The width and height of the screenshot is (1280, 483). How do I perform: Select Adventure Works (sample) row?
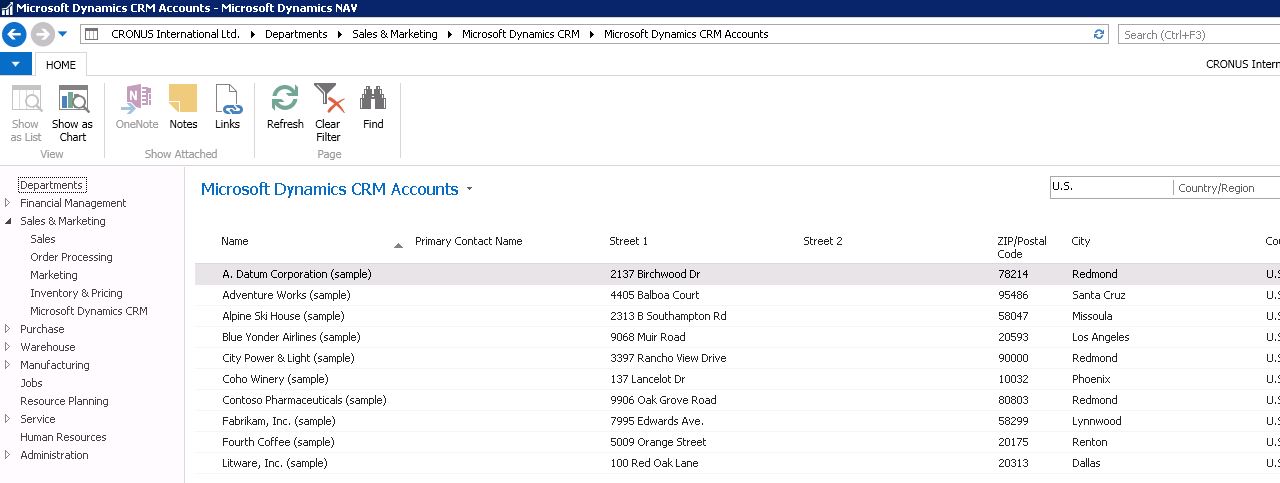coord(737,295)
